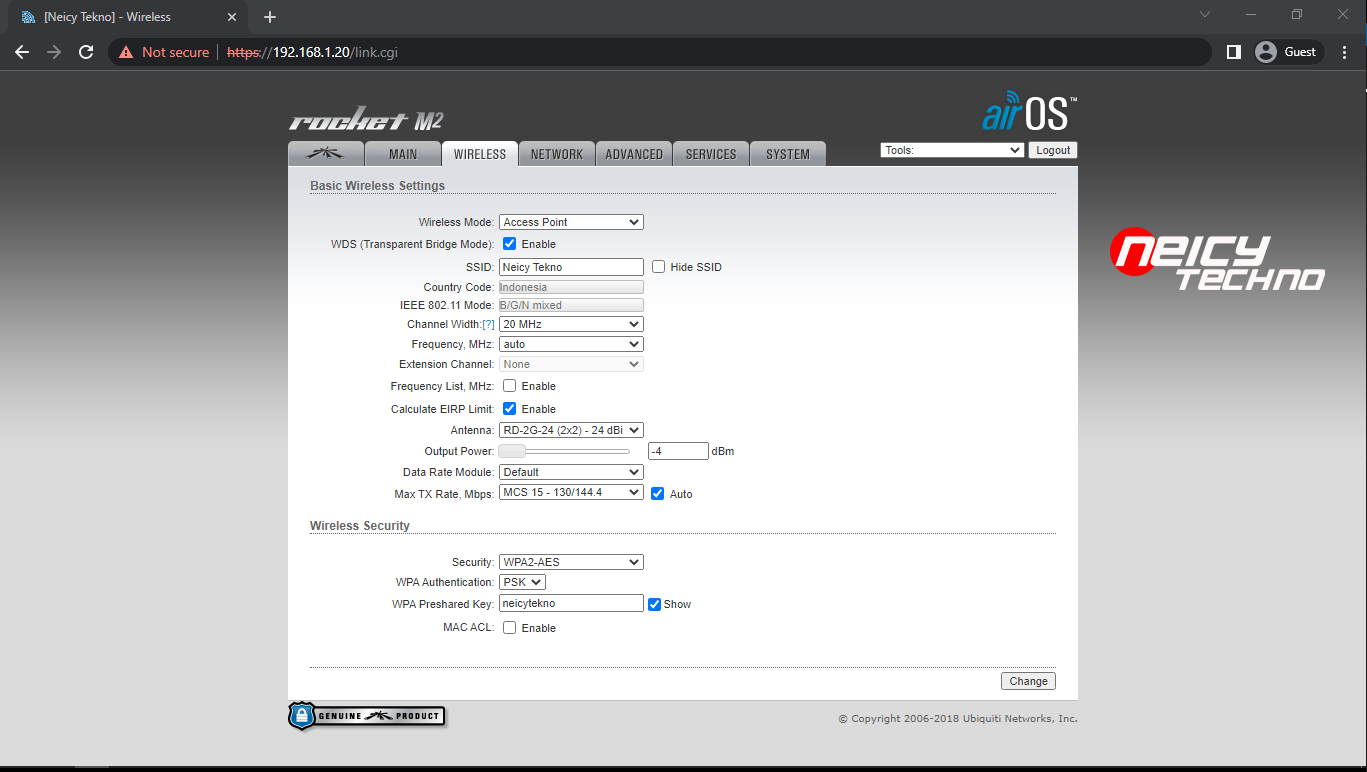Click the Basic Wireless Settings heading
This screenshot has width=1367, height=772.
[377, 186]
